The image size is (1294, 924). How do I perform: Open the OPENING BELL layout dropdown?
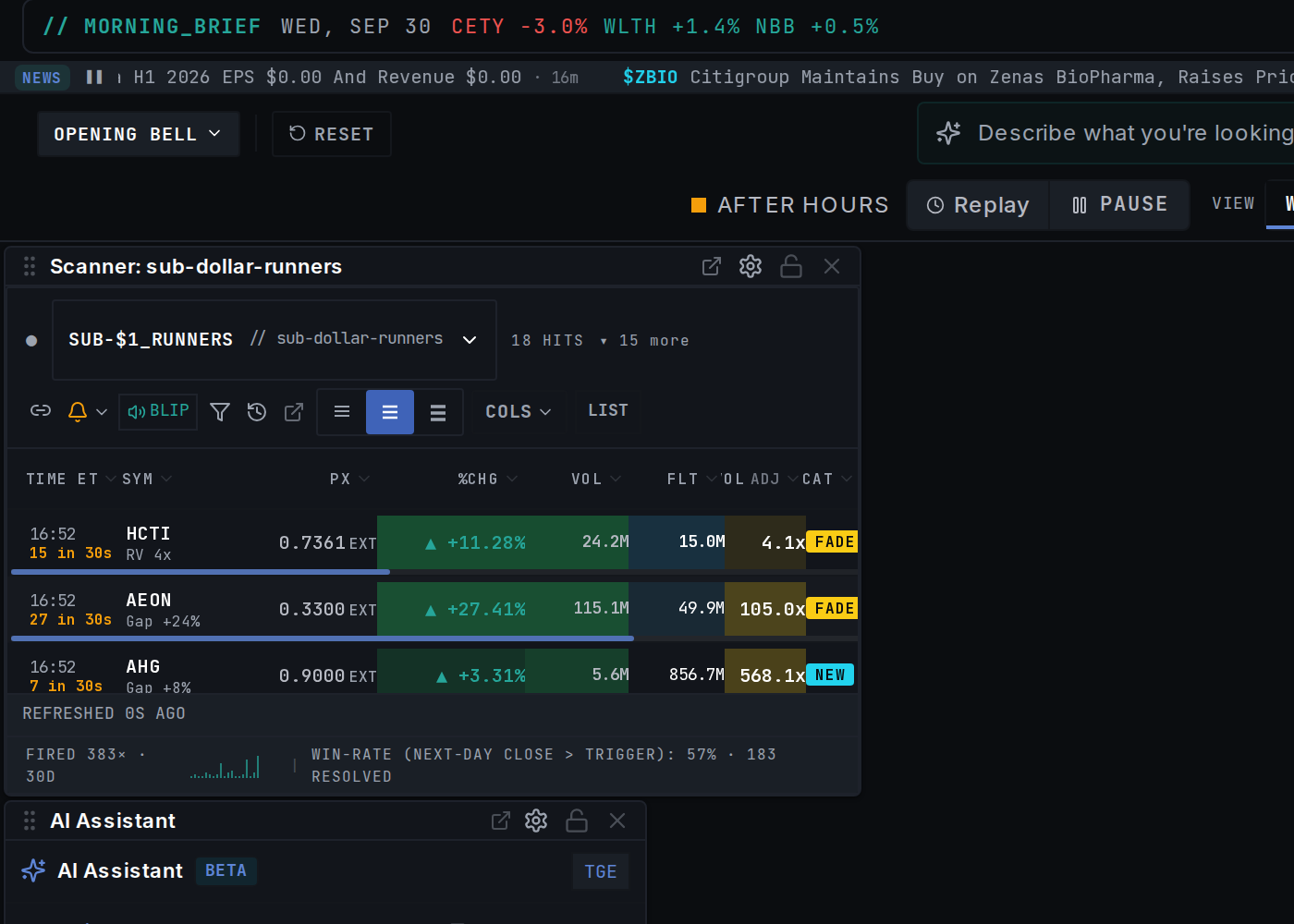tap(139, 134)
